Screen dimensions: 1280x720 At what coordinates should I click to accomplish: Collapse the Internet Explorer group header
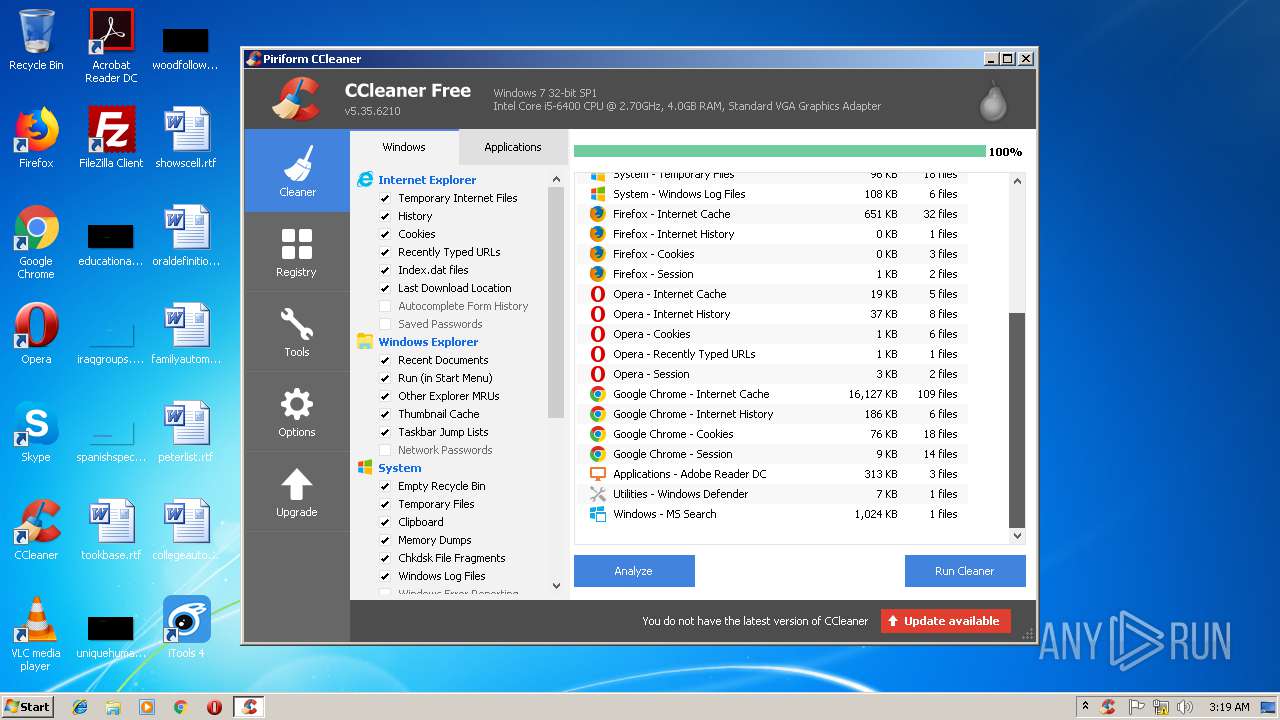(427, 180)
